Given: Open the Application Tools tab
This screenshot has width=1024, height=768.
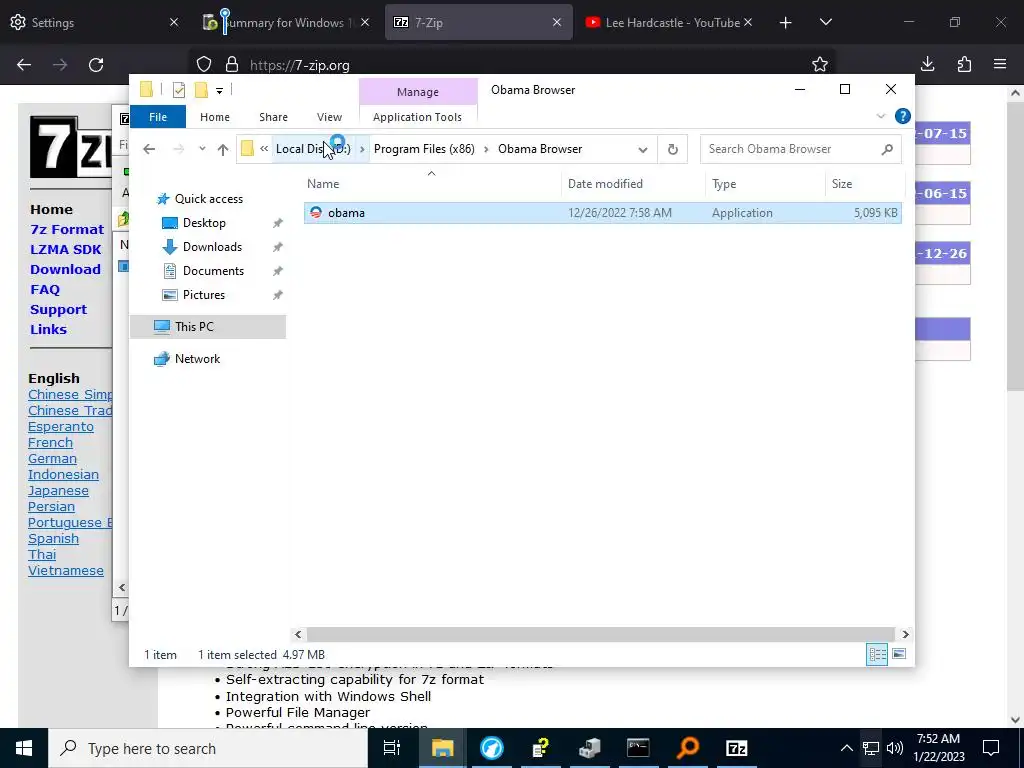Looking at the screenshot, I should tap(417, 117).
